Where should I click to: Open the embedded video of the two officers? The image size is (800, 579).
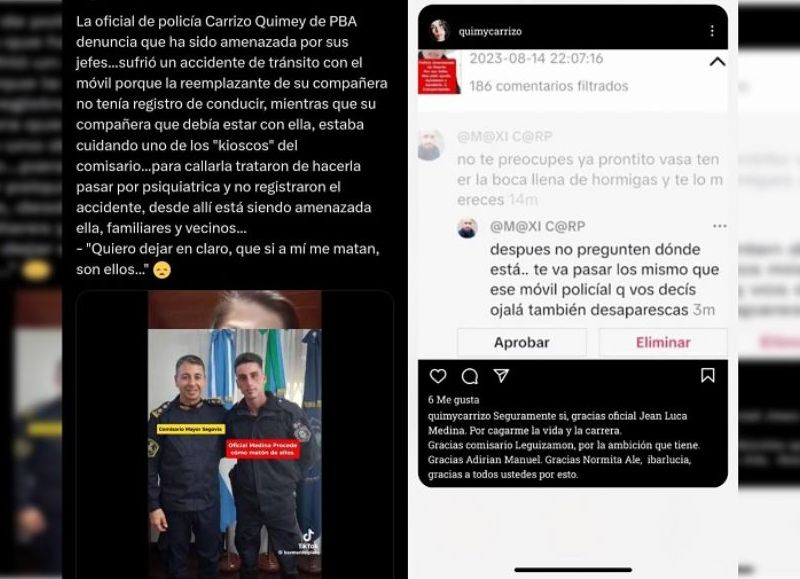(x=235, y=434)
